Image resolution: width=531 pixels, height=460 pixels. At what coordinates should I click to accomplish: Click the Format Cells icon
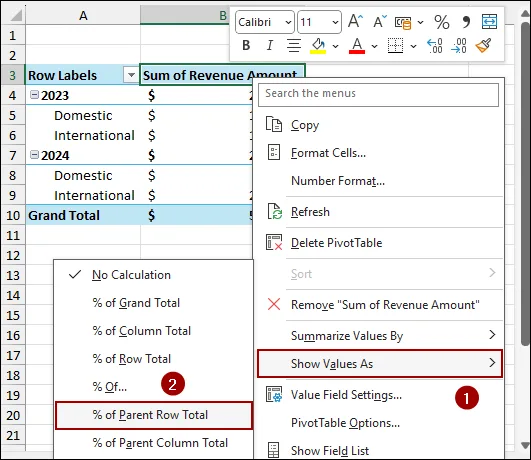click(x=274, y=152)
